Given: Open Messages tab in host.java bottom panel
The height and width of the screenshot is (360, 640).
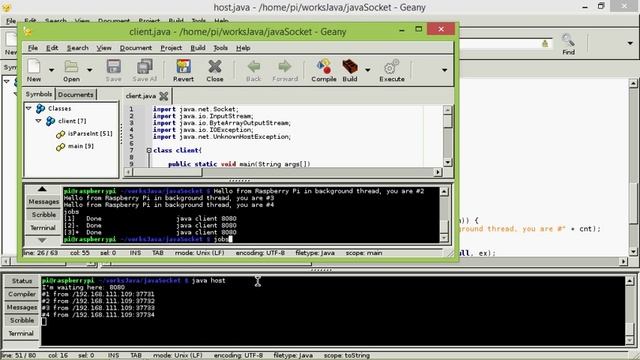Looking at the screenshot, I should click(22, 307).
